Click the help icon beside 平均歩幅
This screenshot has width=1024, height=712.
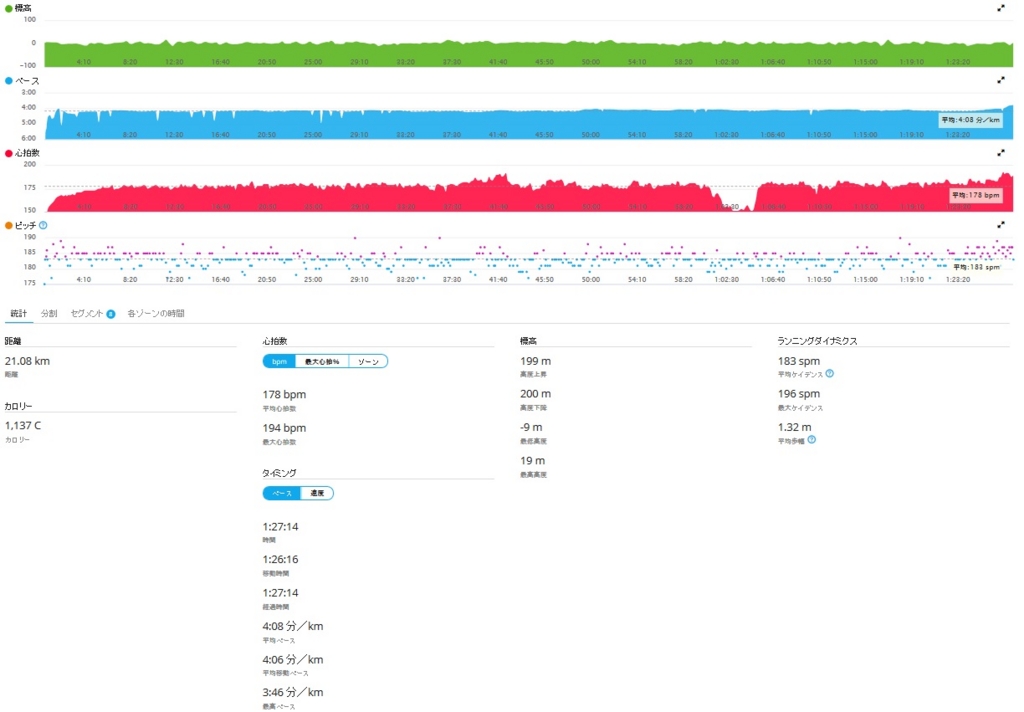(x=811, y=440)
